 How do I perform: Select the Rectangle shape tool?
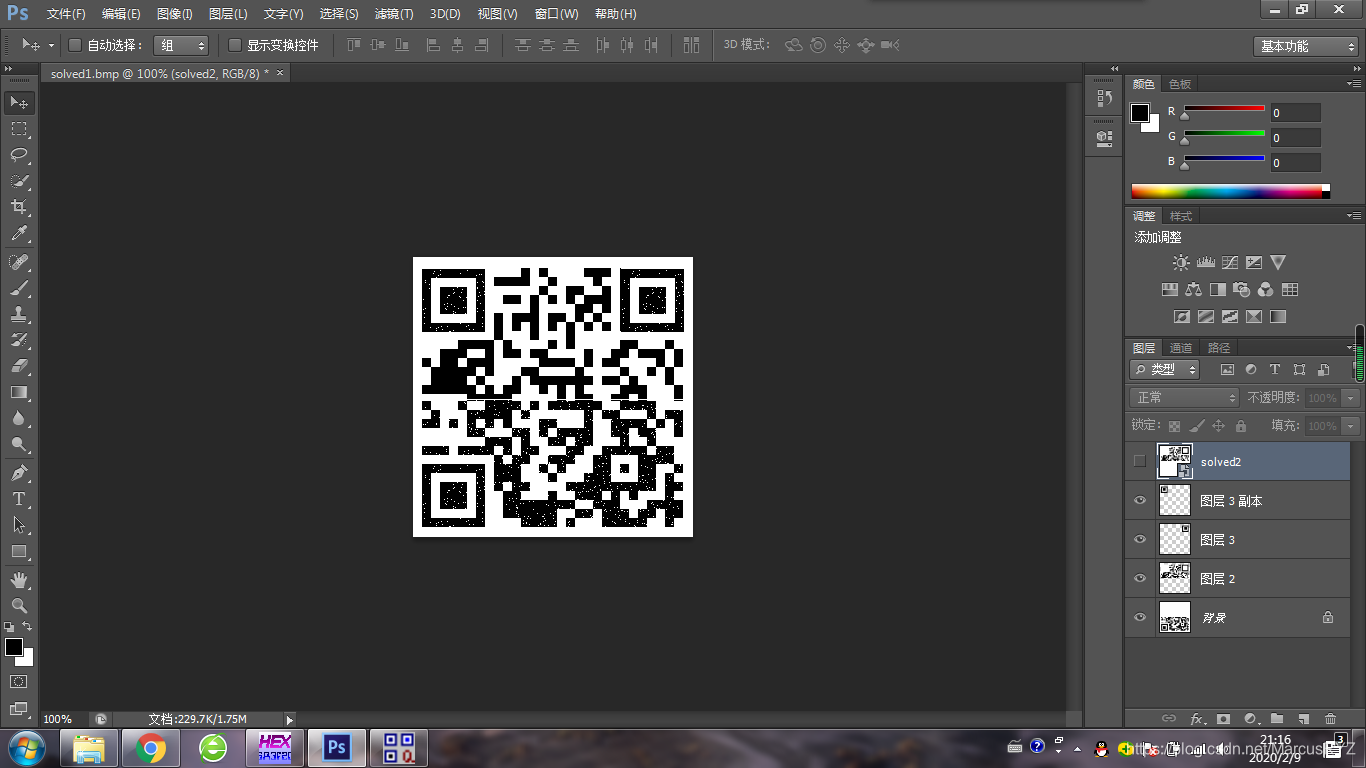(19, 551)
